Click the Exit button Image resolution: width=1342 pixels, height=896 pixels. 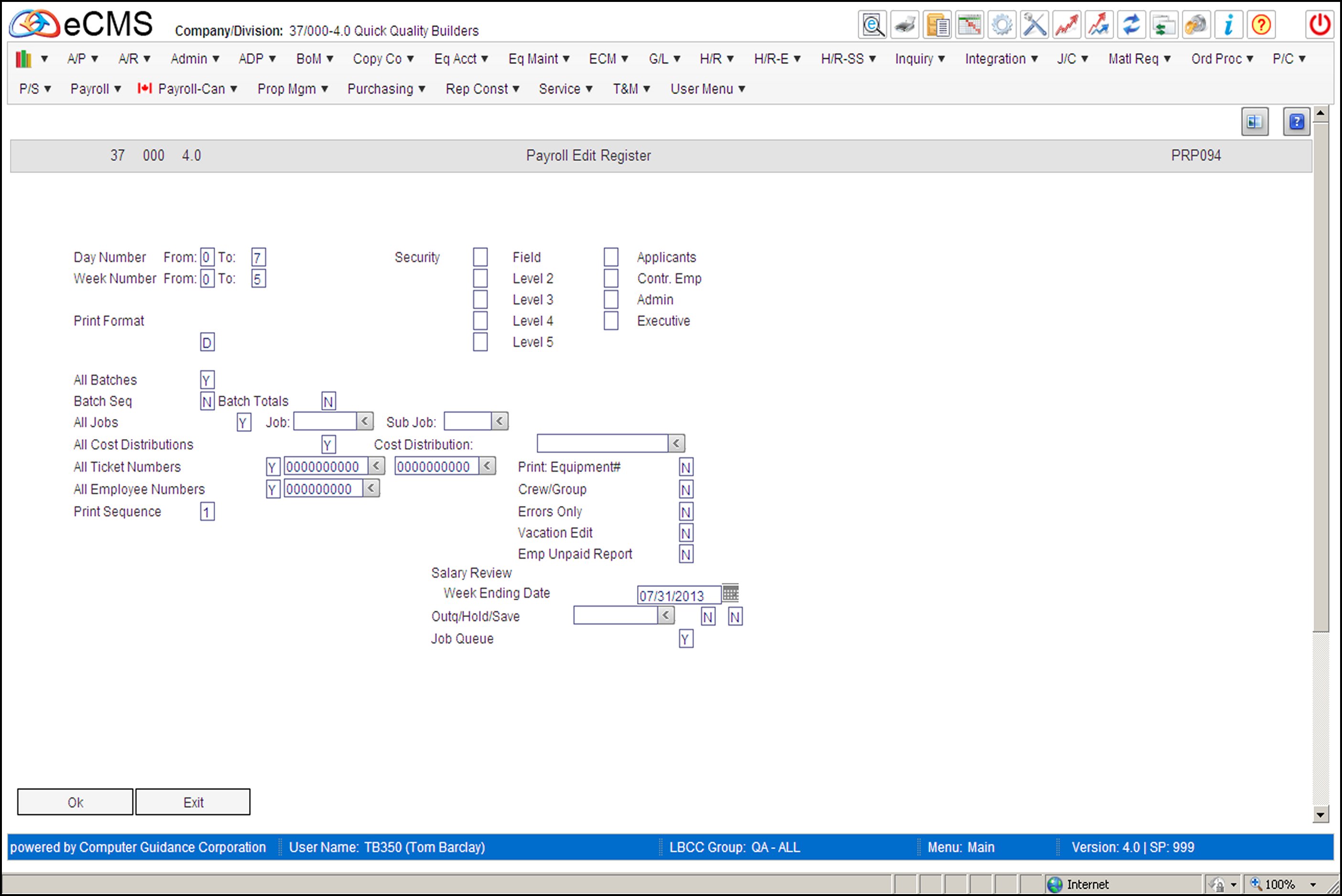(x=193, y=802)
